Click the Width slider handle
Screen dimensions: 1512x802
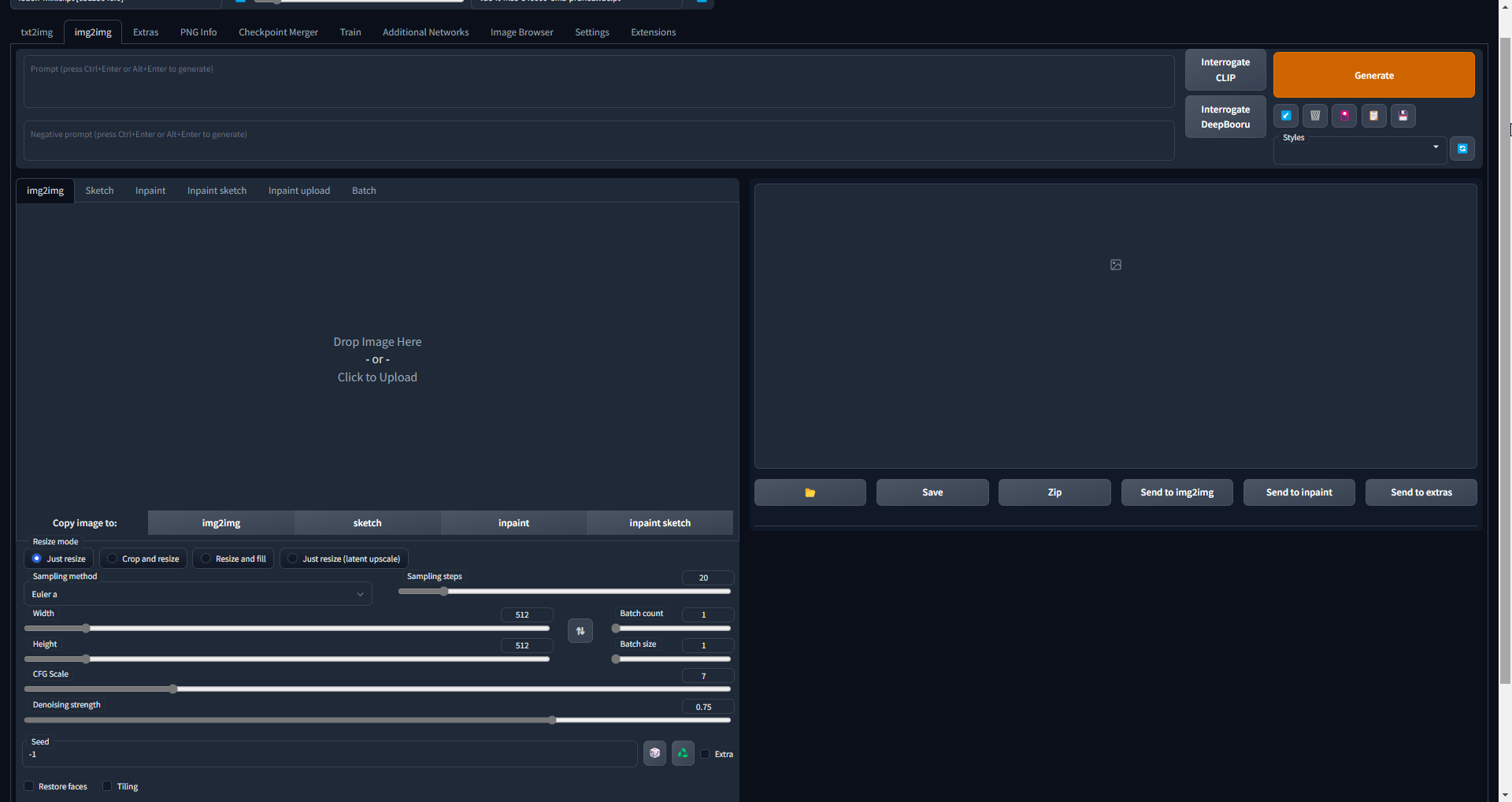click(86, 629)
